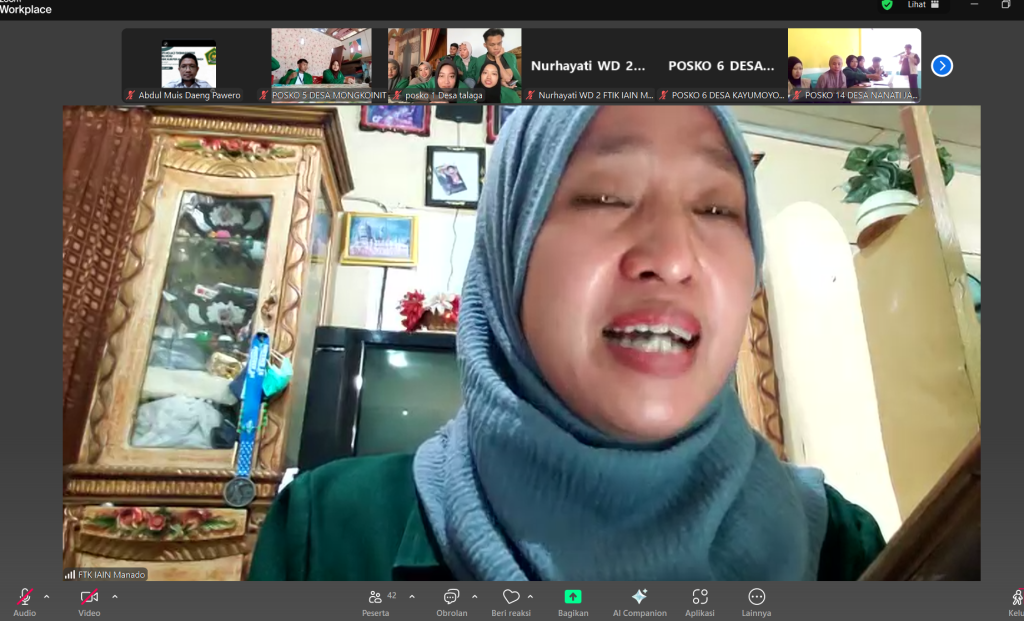Expand the arrow next to Obrolan
Screen dimensions: 1024x621
pos(474,597)
